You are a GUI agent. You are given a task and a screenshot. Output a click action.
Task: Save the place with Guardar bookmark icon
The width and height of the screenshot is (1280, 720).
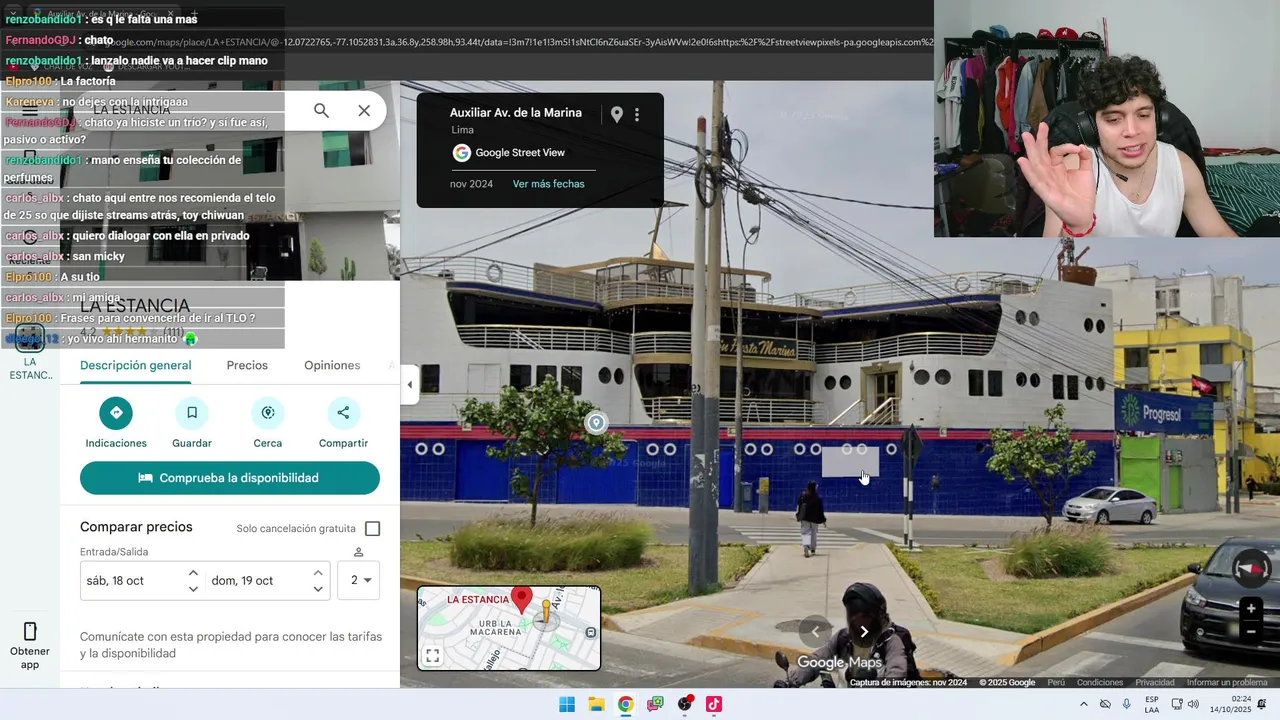coord(192,413)
